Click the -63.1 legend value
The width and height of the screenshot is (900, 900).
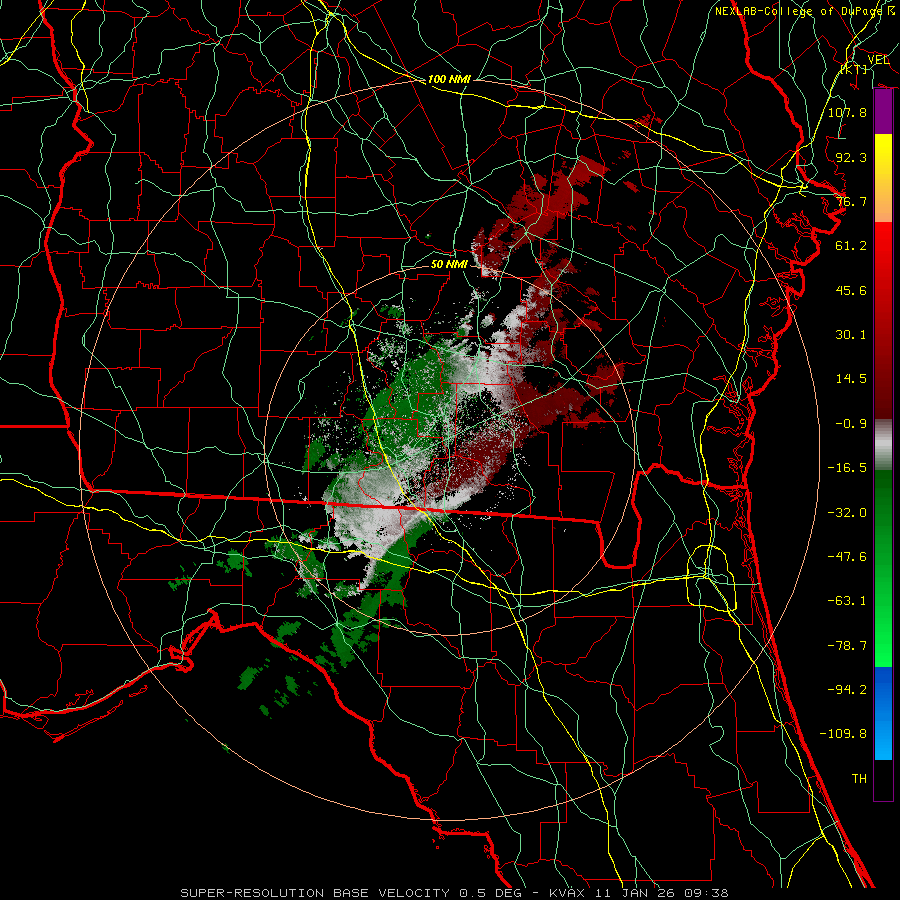tap(847, 601)
